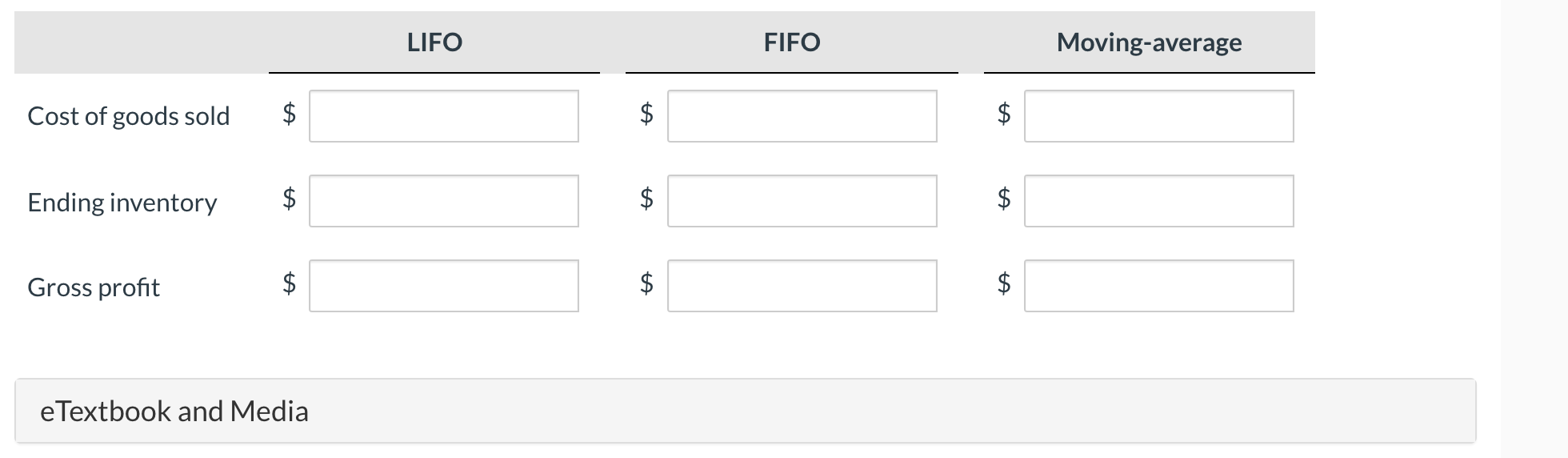Viewport: 1568px width, 458px height.
Task: Select the LIFO Ending inventory input box
Action: [x=444, y=201]
